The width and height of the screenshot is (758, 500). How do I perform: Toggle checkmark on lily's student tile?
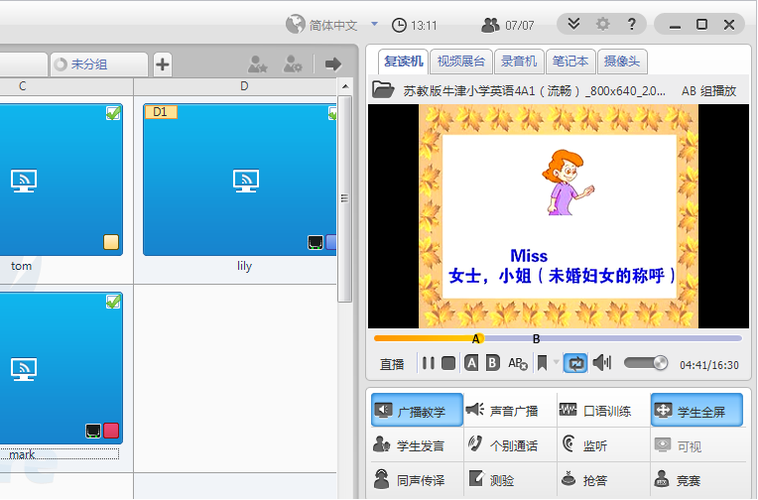(x=333, y=113)
